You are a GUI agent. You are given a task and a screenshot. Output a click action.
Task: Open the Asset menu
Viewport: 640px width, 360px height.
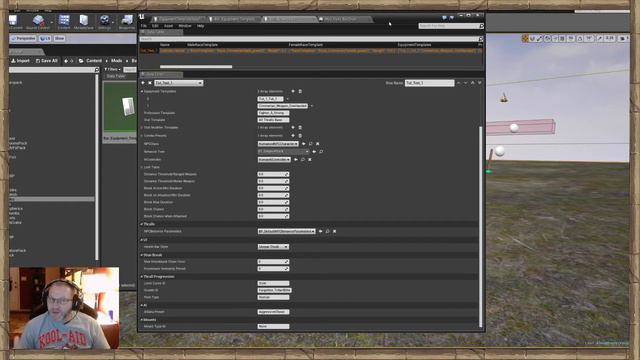click(168, 26)
